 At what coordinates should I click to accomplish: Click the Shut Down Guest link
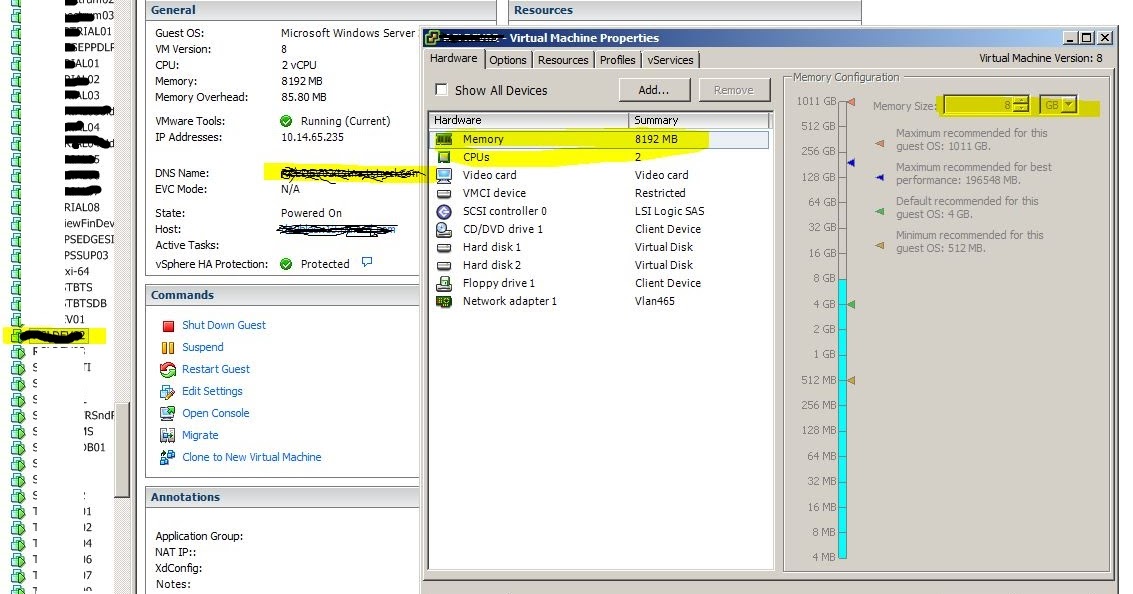tap(224, 325)
